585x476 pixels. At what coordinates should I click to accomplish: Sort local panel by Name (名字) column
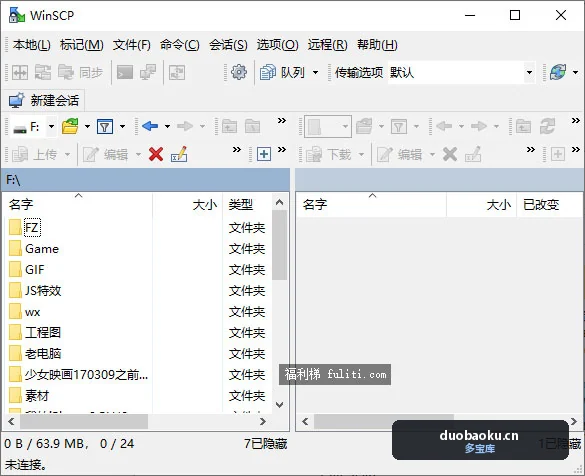pos(78,204)
